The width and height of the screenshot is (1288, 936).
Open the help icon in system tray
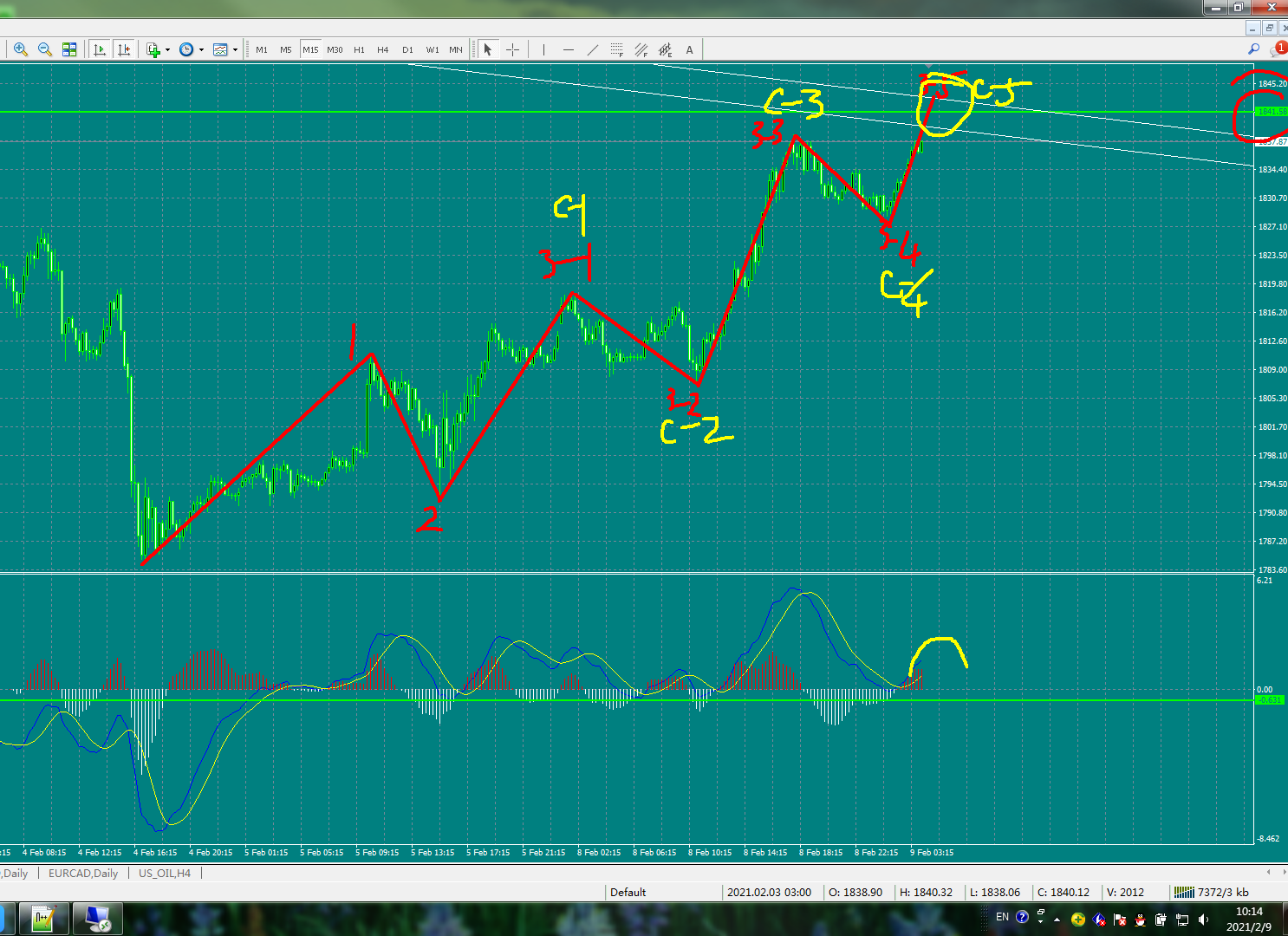(1022, 917)
